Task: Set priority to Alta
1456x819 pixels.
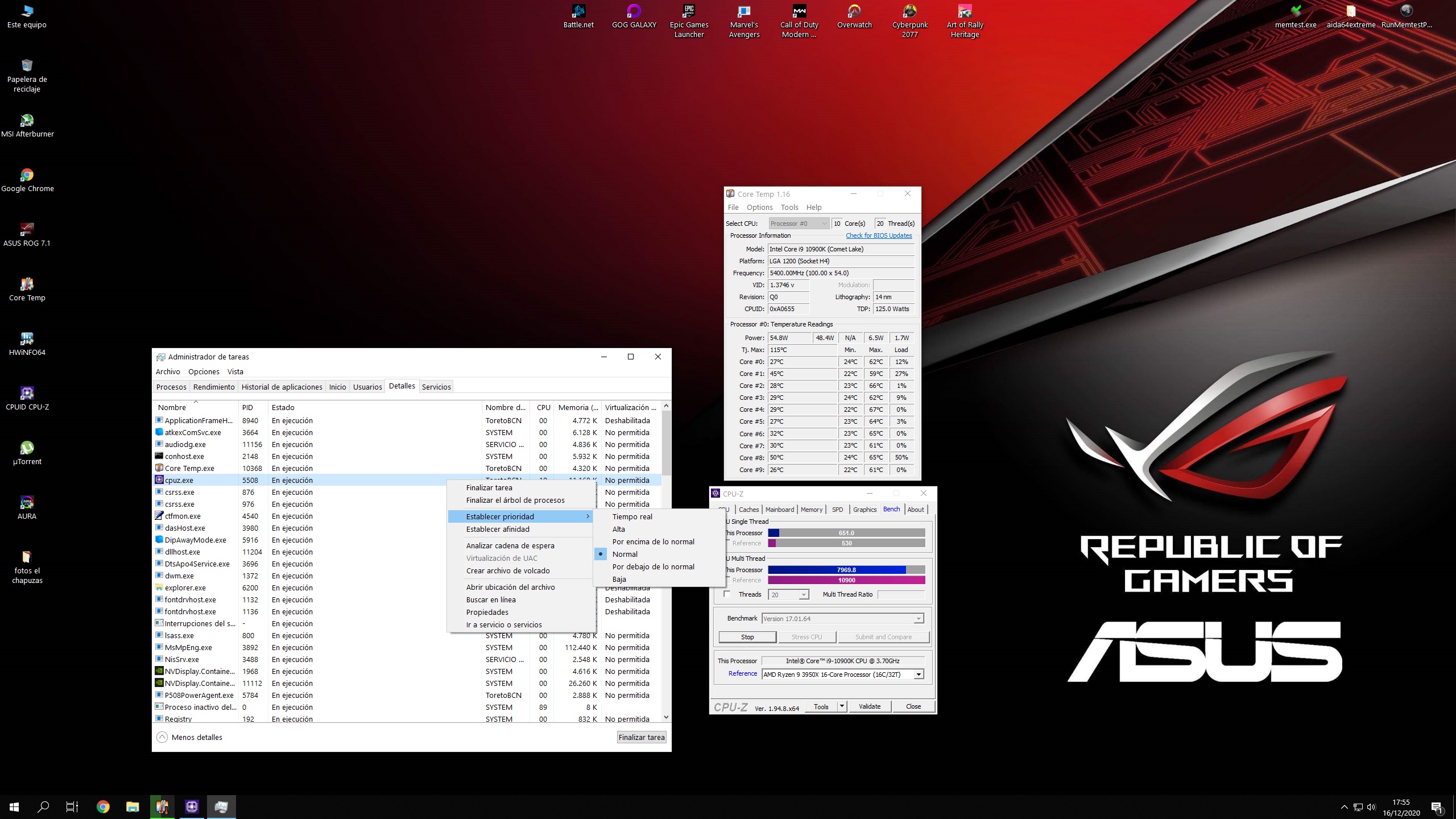Action: pos(659,529)
